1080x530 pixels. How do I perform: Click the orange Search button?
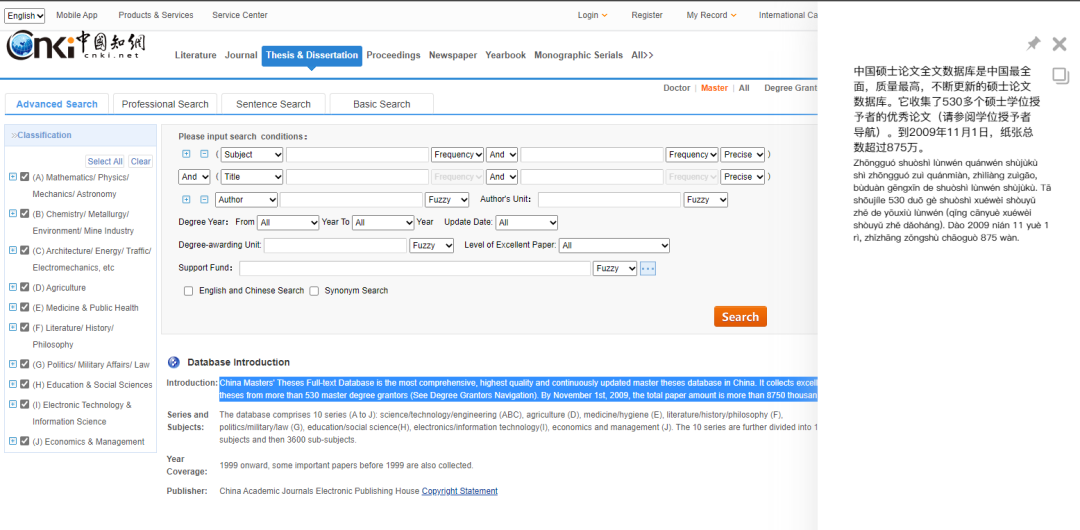click(740, 316)
